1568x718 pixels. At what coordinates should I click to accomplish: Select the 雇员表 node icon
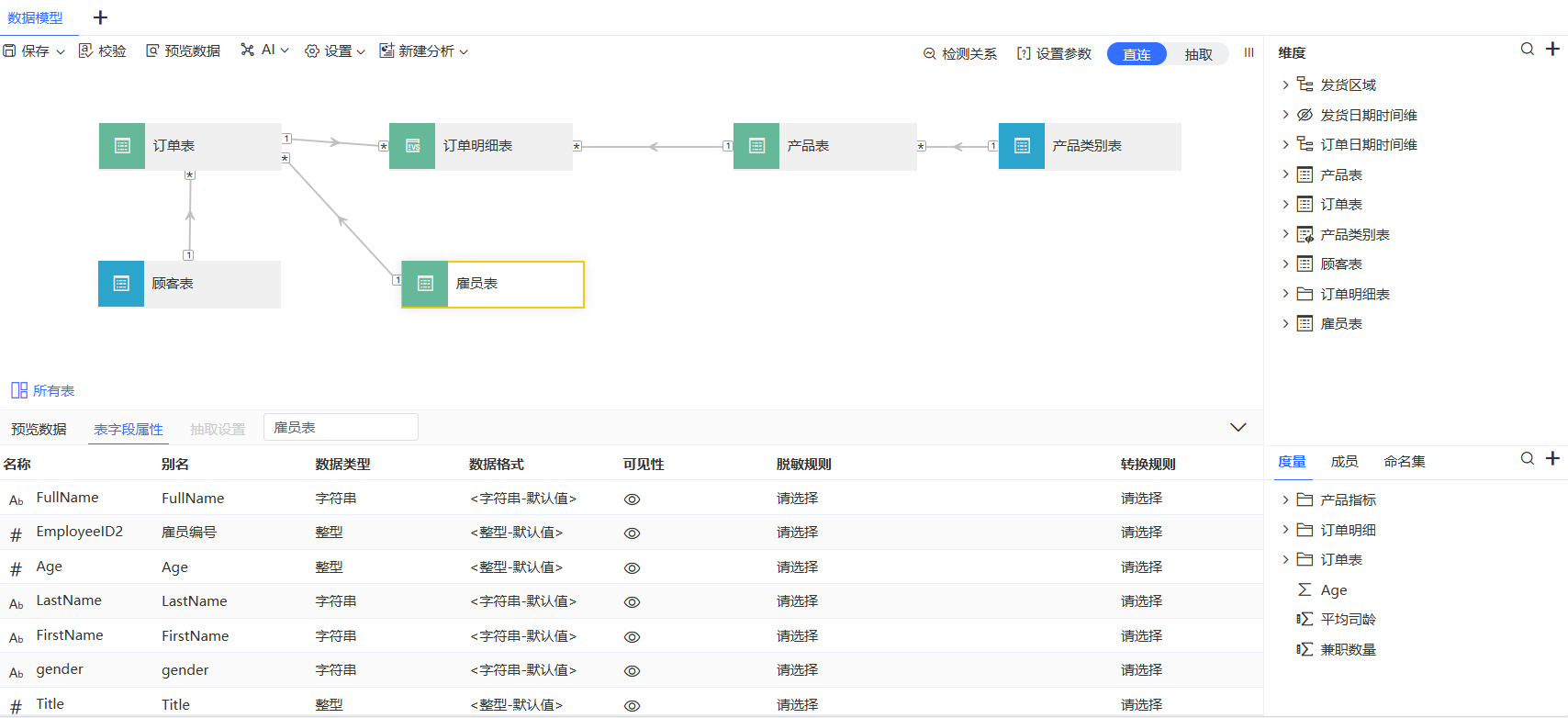tap(425, 284)
